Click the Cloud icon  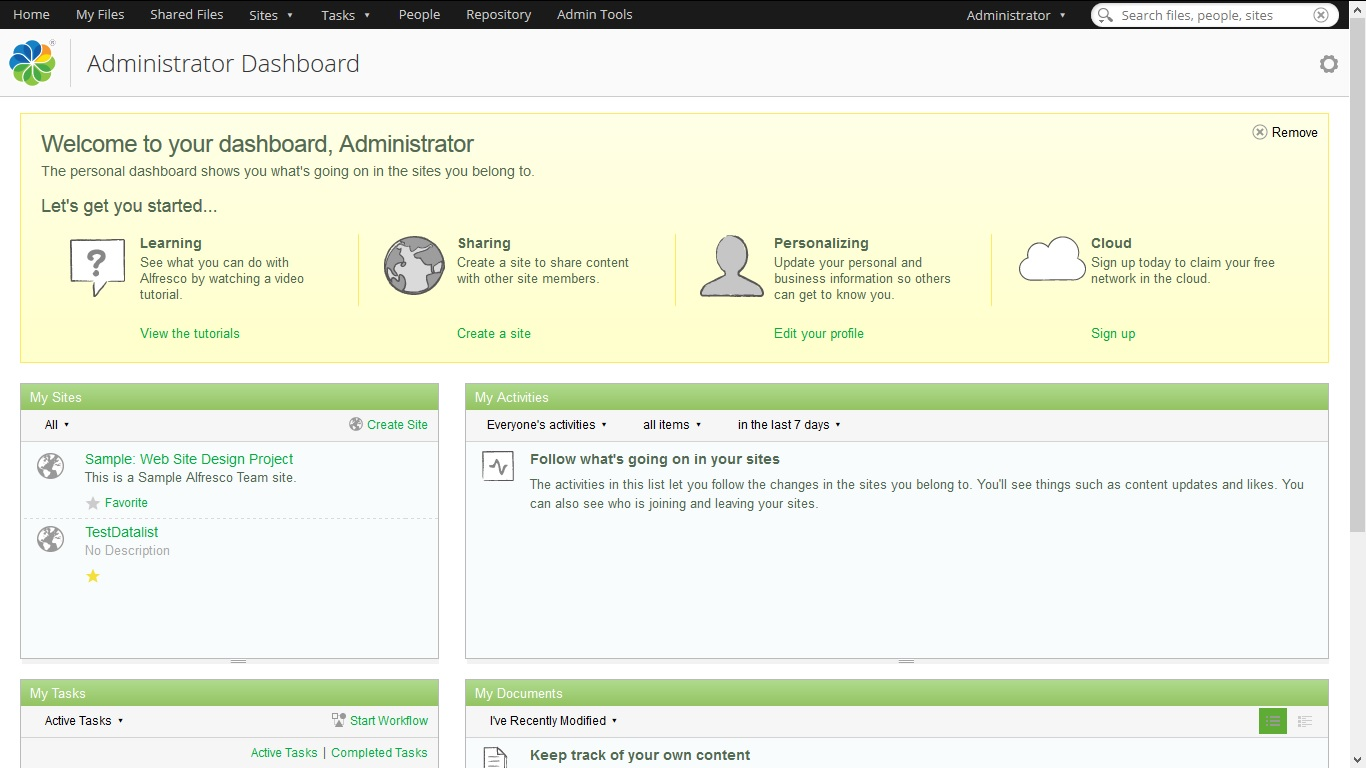pos(1052,259)
